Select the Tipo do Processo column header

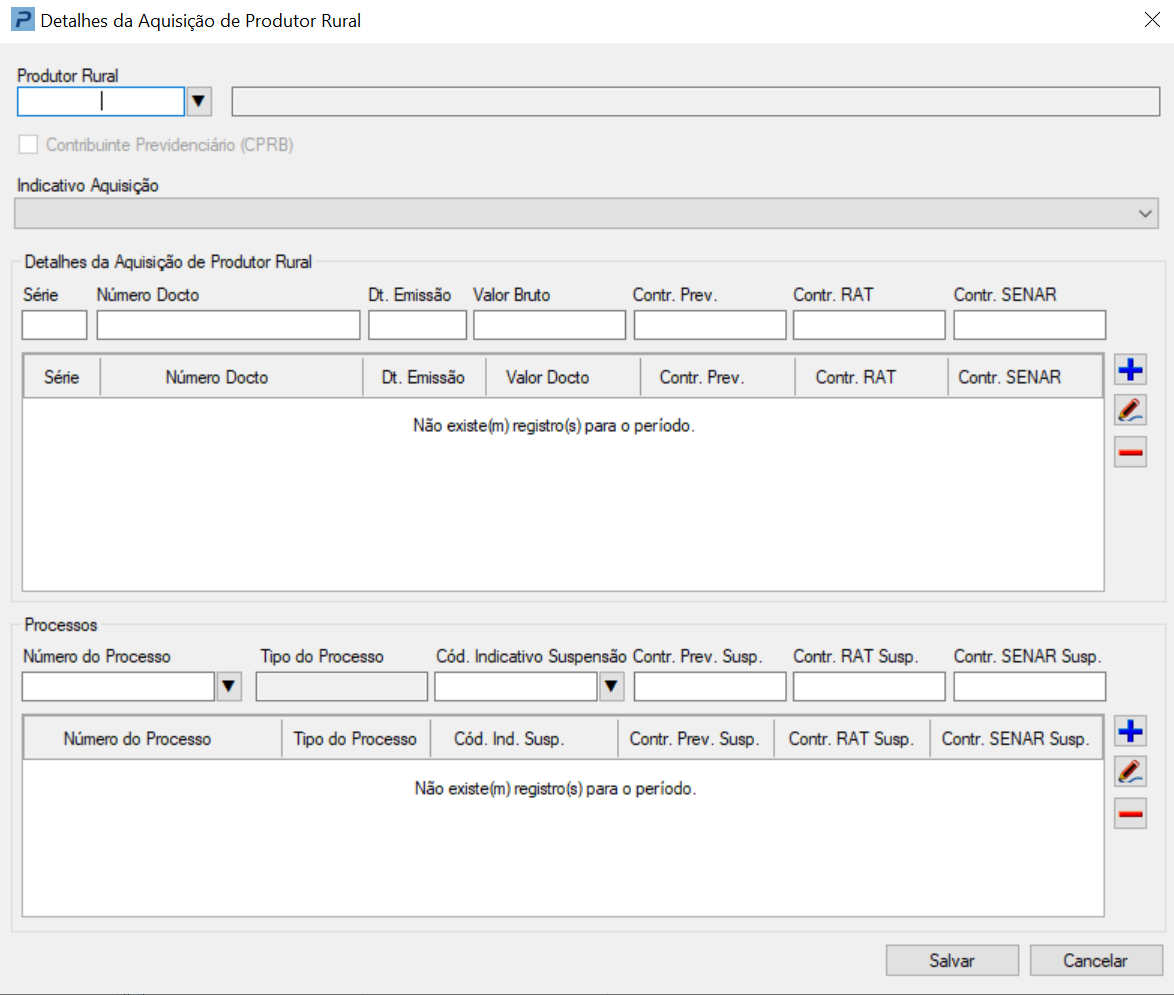click(355, 739)
